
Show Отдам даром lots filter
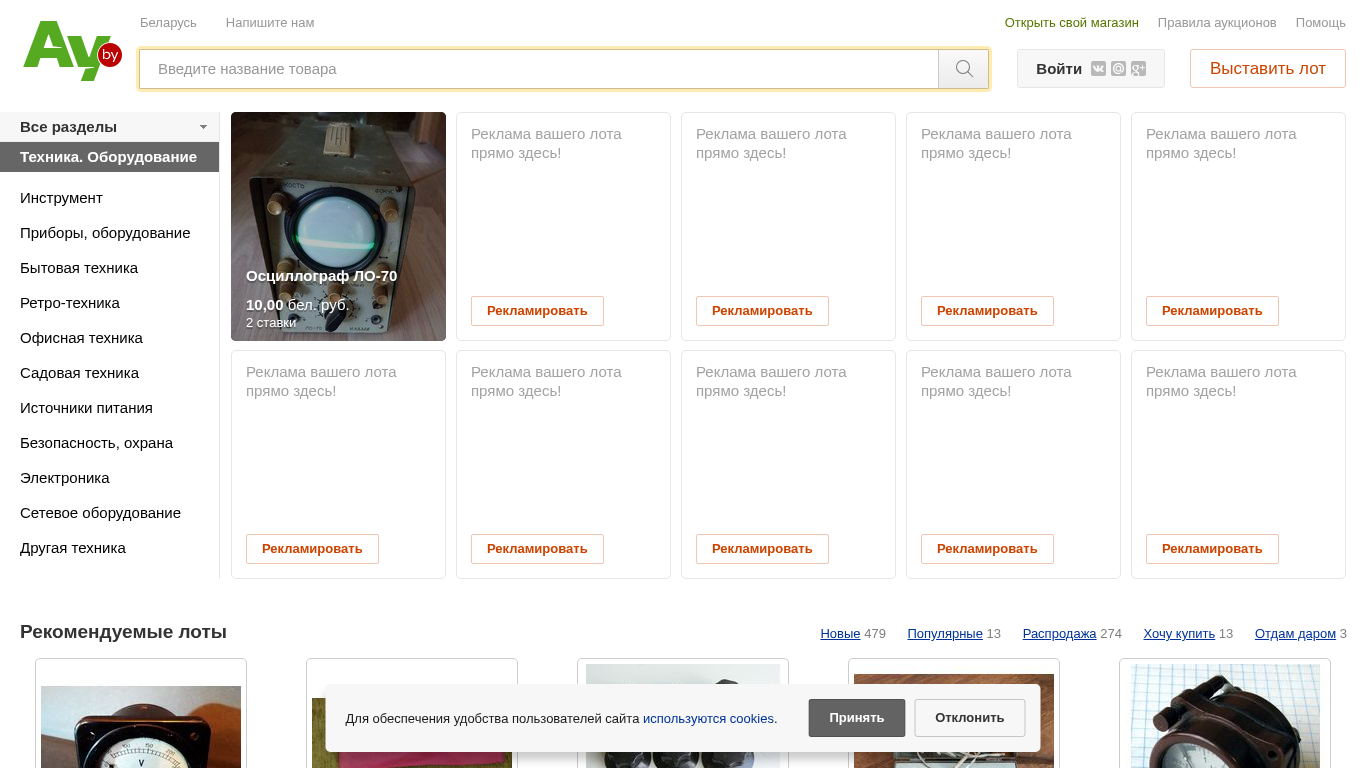pos(1295,634)
